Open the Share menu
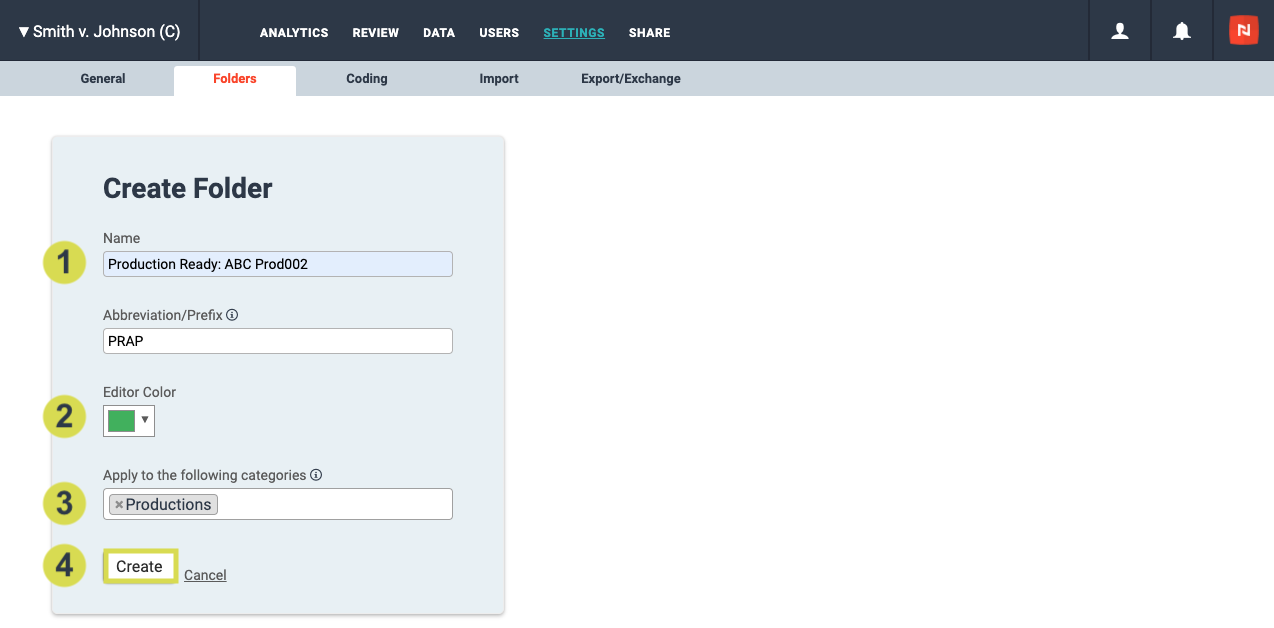 [649, 33]
